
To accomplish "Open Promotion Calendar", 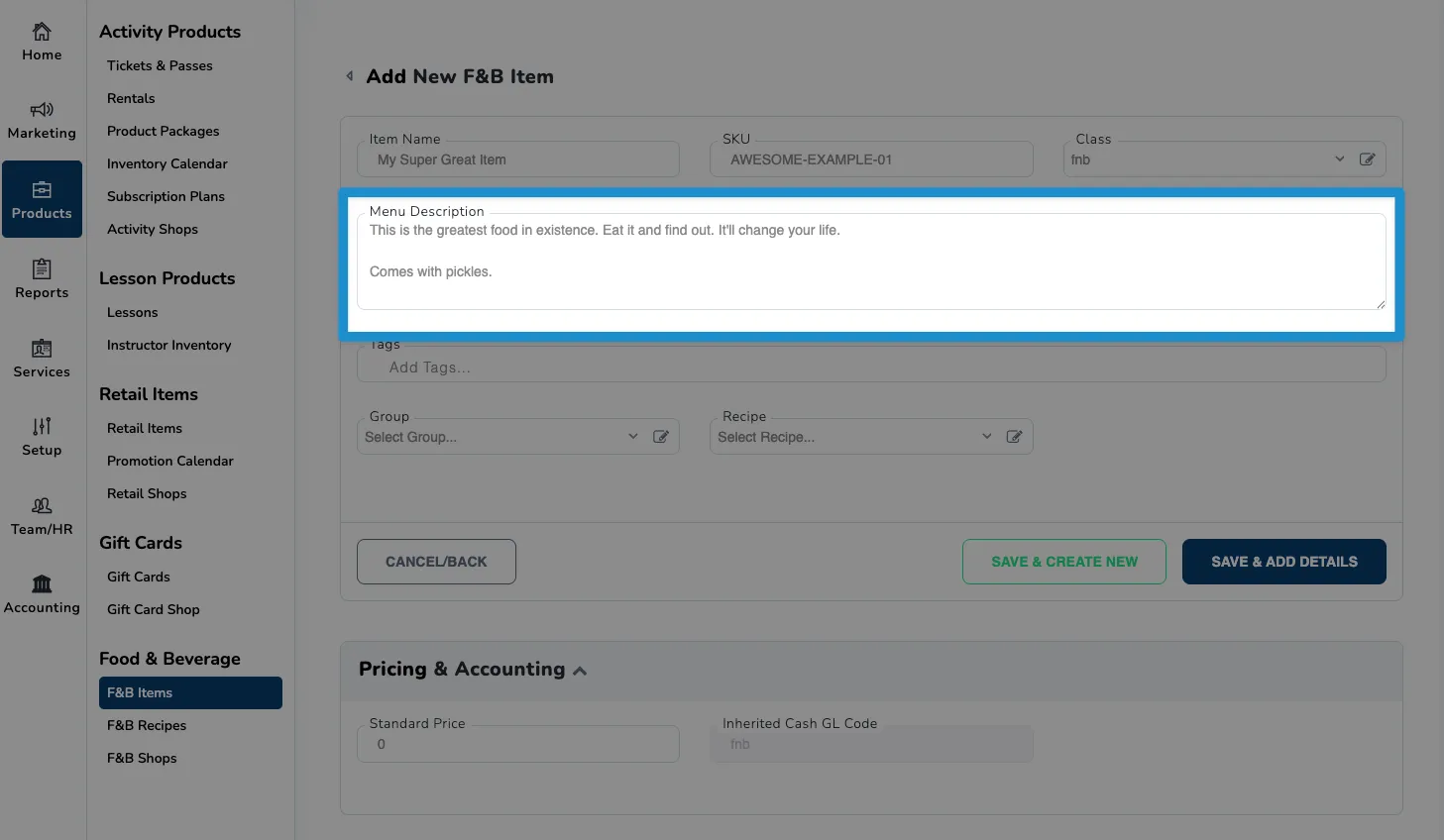I will pyautogui.click(x=169, y=461).
